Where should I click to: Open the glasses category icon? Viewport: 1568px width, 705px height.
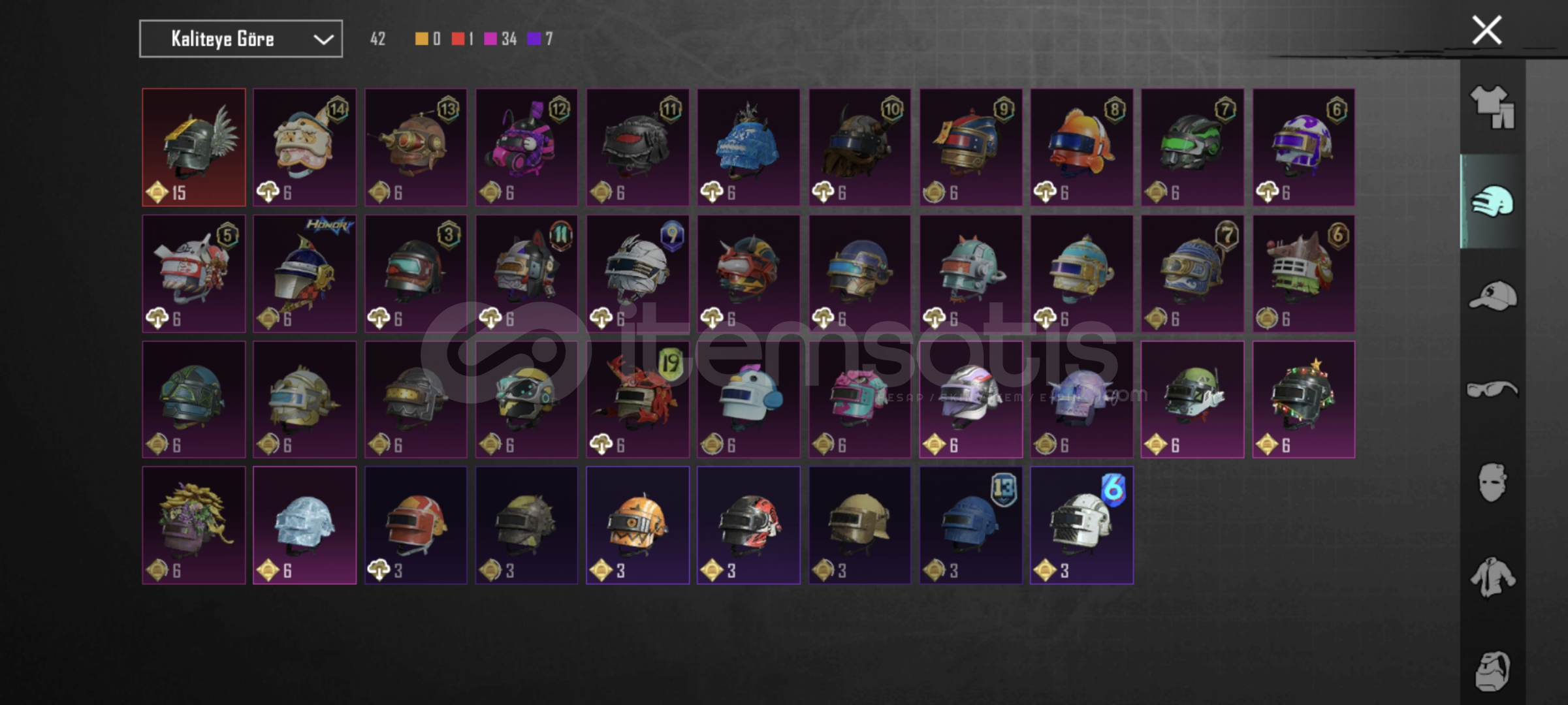[x=1492, y=390]
